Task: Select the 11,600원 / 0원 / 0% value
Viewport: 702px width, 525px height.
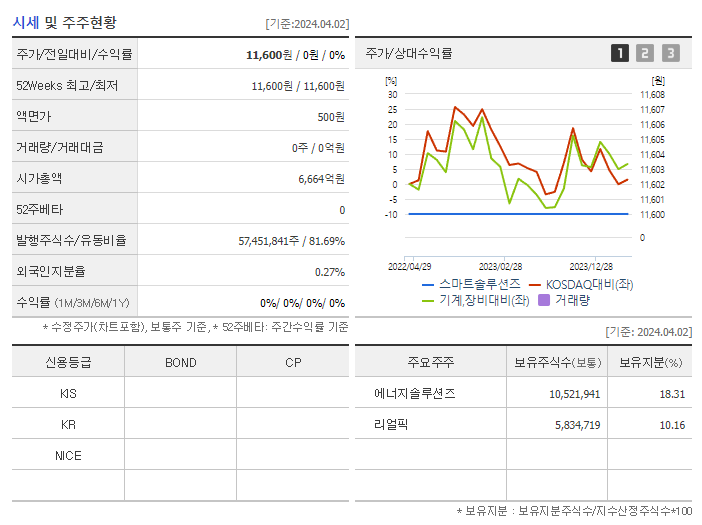Action: click(x=295, y=55)
